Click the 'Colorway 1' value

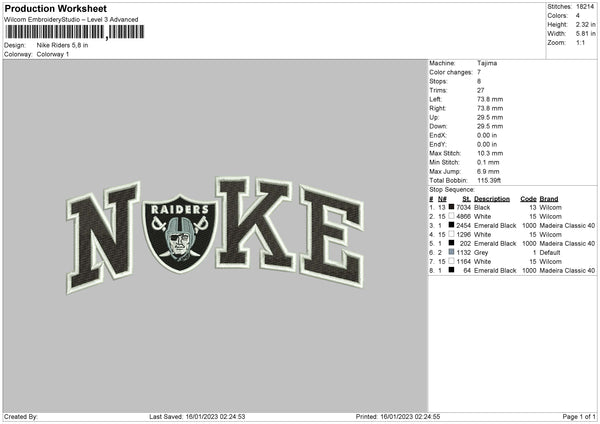[x=53, y=54]
